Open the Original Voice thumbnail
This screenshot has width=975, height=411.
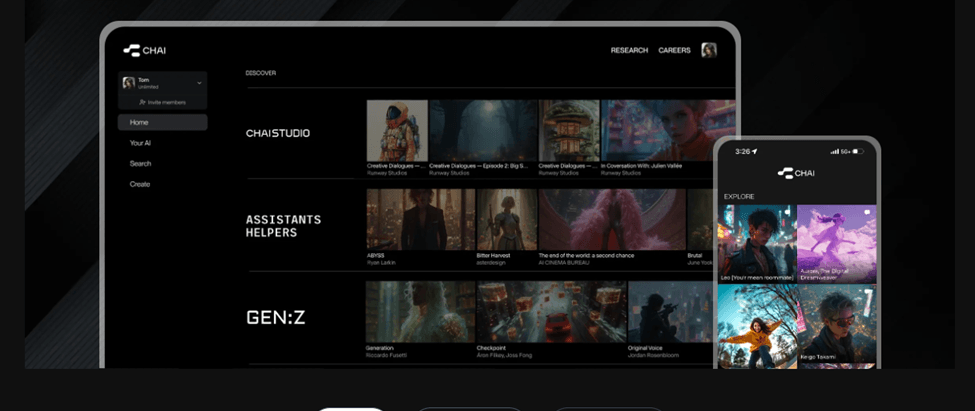[x=670, y=312]
